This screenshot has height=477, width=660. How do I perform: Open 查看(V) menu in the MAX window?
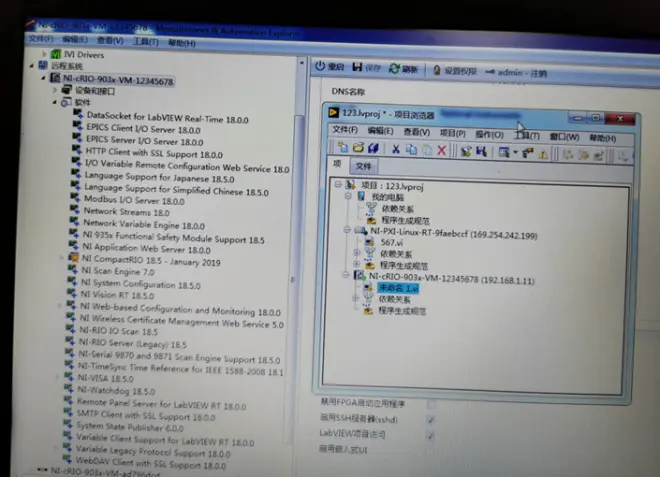pyautogui.click(x=110, y=40)
